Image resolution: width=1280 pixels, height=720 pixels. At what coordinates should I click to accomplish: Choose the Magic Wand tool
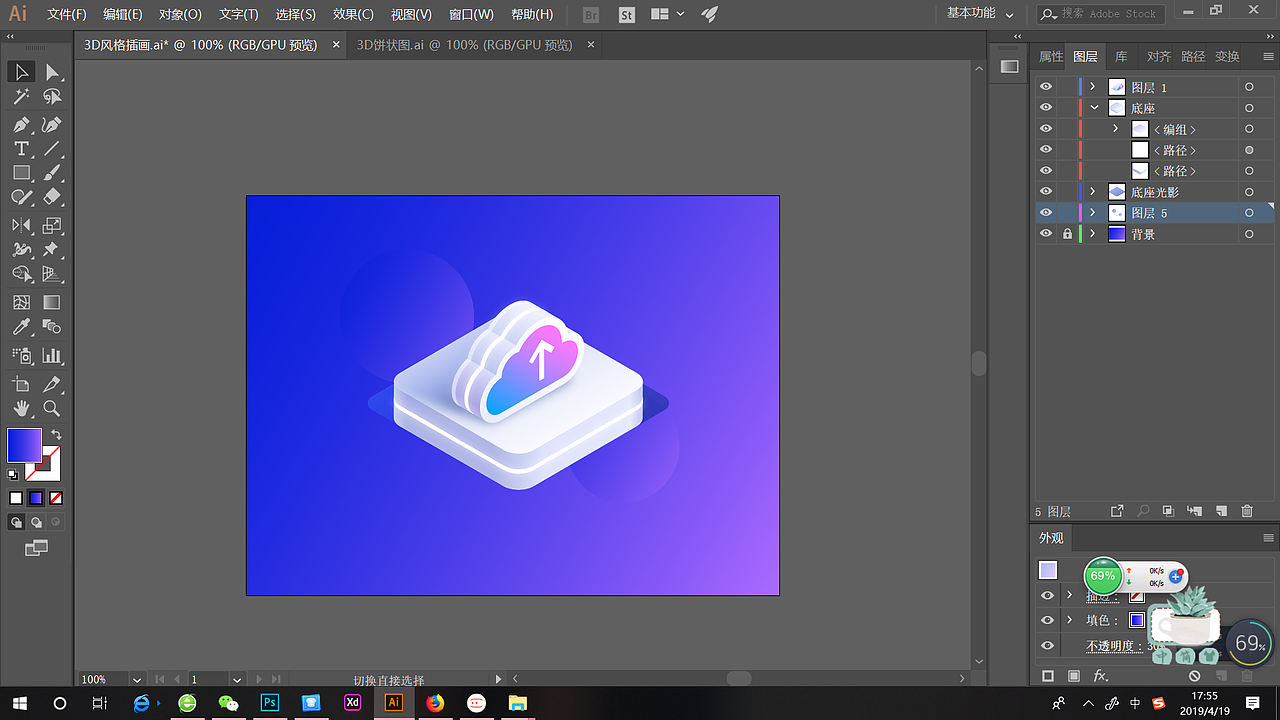pos(21,97)
